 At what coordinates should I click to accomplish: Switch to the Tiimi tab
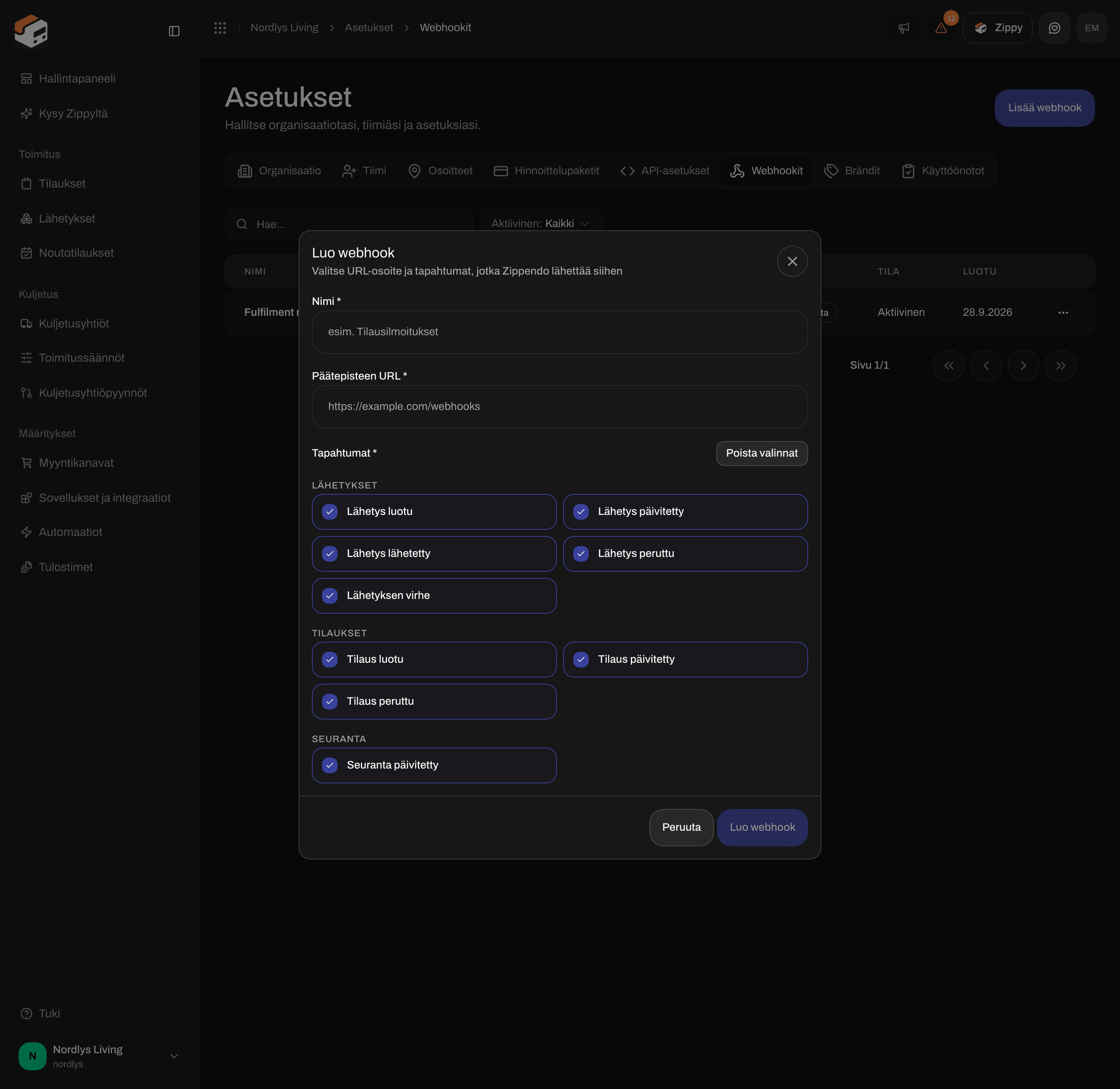click(364, 171)
